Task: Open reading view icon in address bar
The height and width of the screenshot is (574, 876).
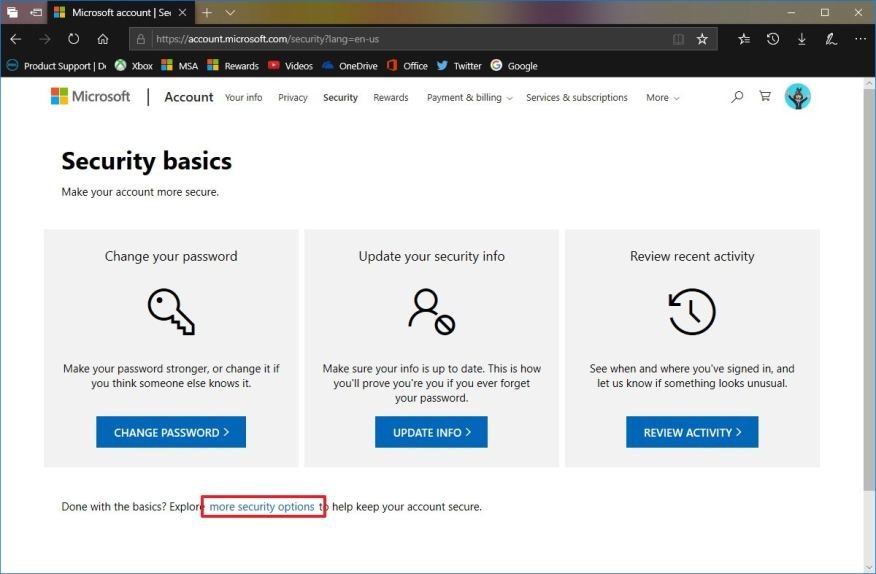Action: point(679,39)
